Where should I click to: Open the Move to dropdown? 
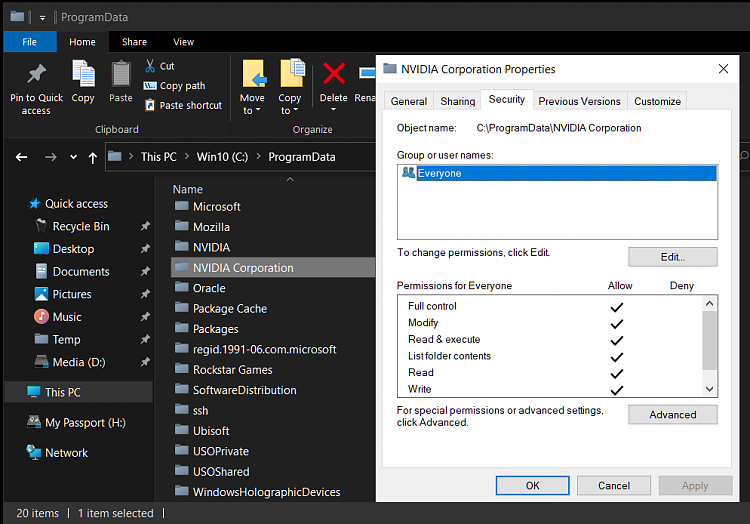tap(252, 104)
